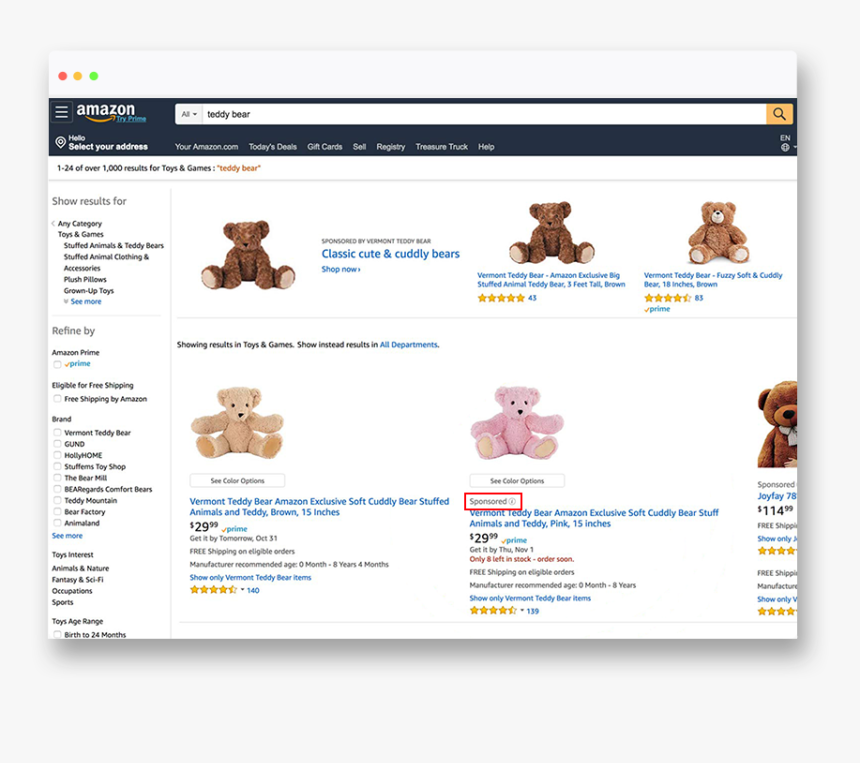This screenshot has width=860, height=763.
Task: Click the location pin address icon
Action: click(x=60, y=143)
